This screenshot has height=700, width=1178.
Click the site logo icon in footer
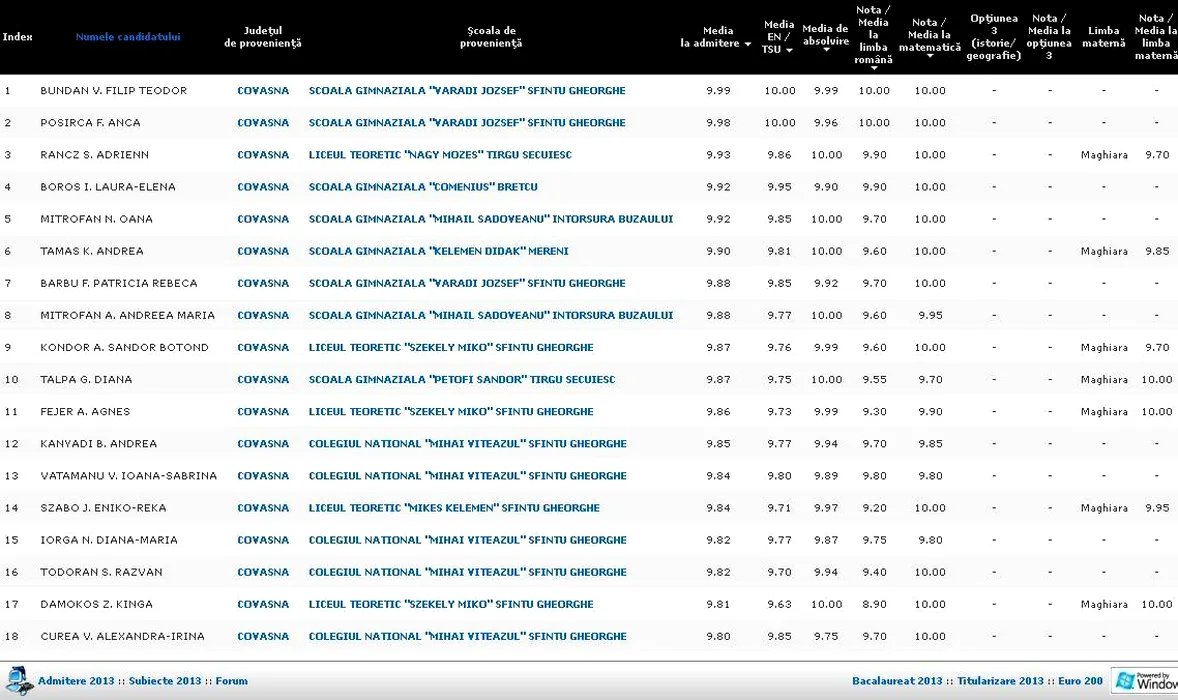point(20,681)
